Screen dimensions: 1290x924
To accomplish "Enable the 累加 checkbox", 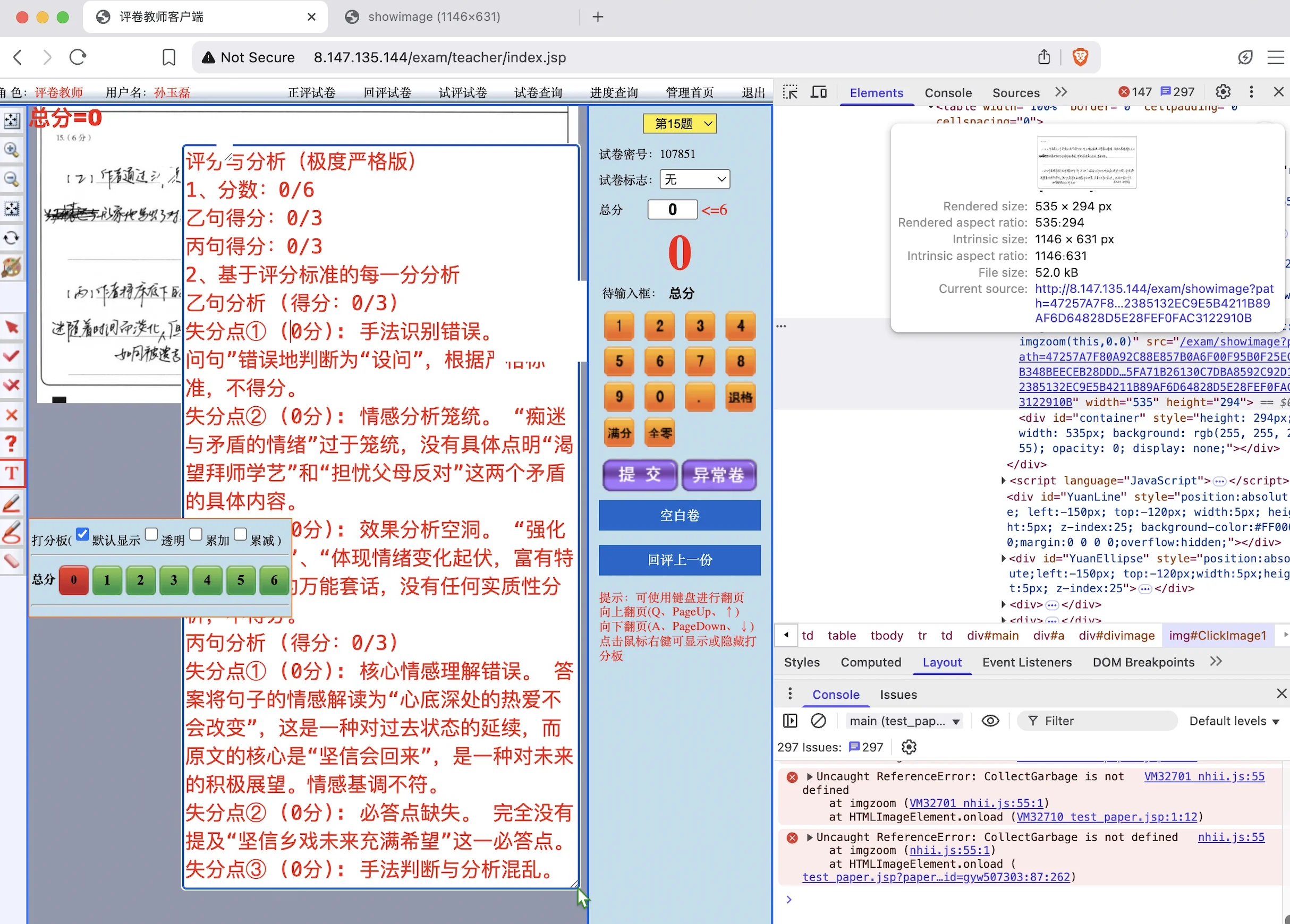I will pyautogui.click(x=196, y=535).
